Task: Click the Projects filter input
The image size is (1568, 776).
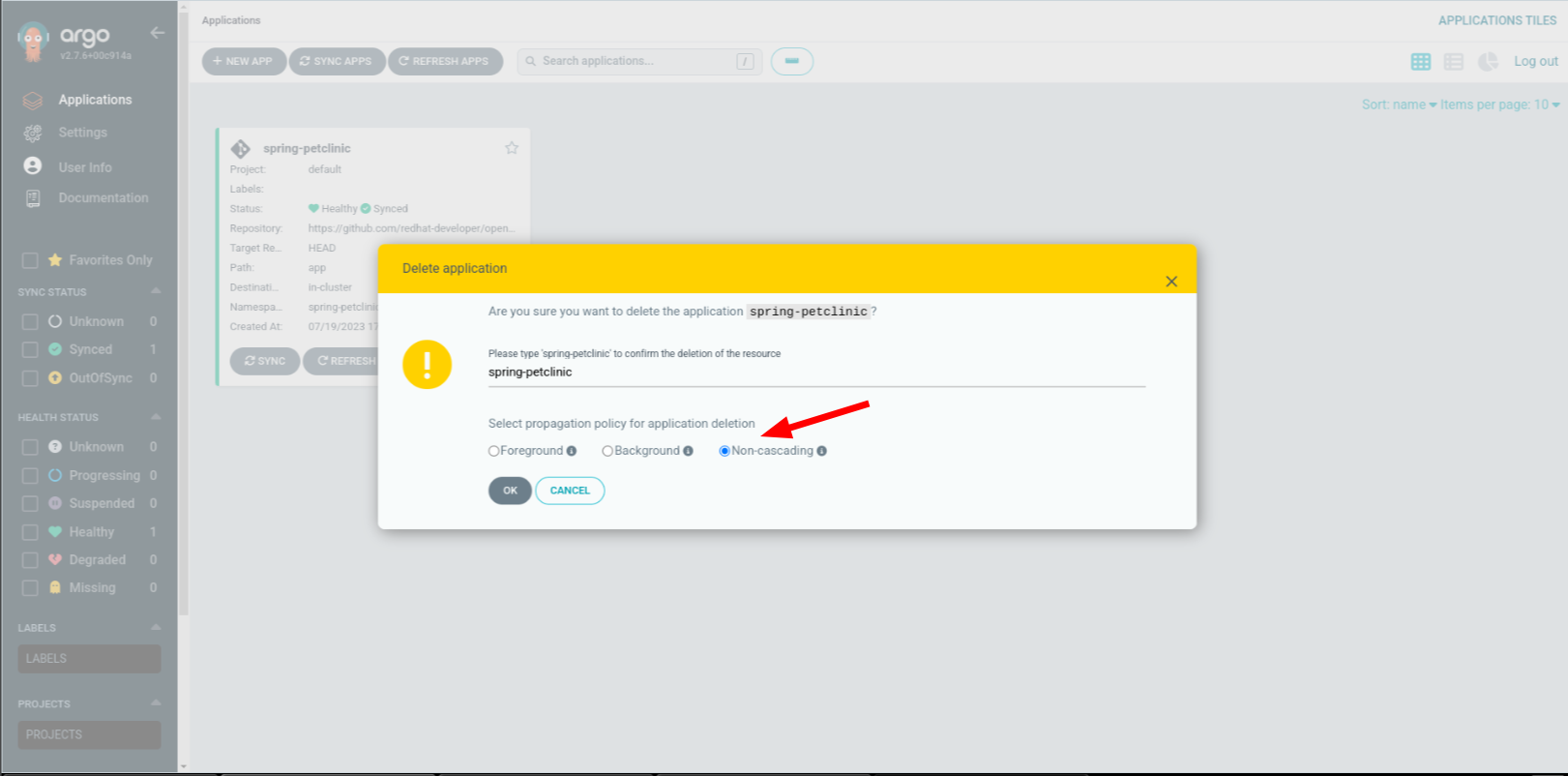Action: click(89, 734)
